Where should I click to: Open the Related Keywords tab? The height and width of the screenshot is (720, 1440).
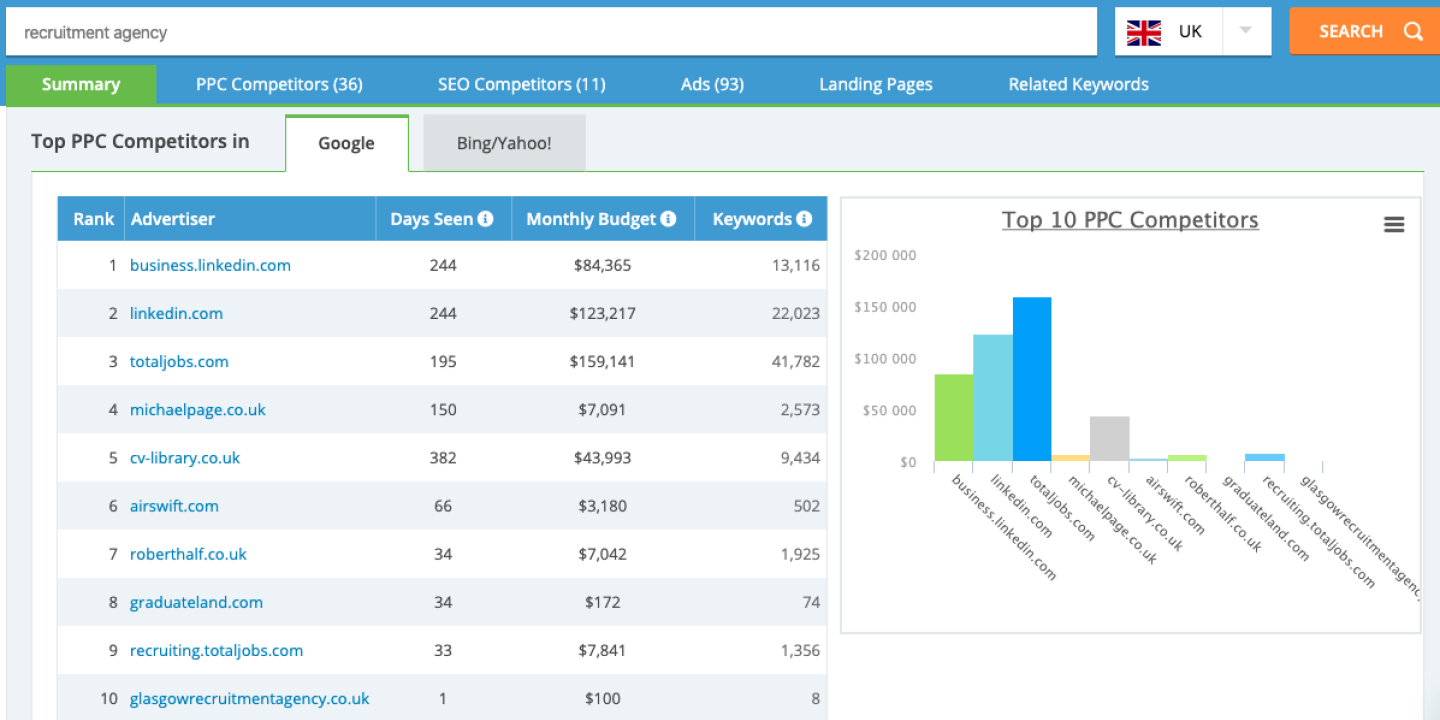[1078, 85]
